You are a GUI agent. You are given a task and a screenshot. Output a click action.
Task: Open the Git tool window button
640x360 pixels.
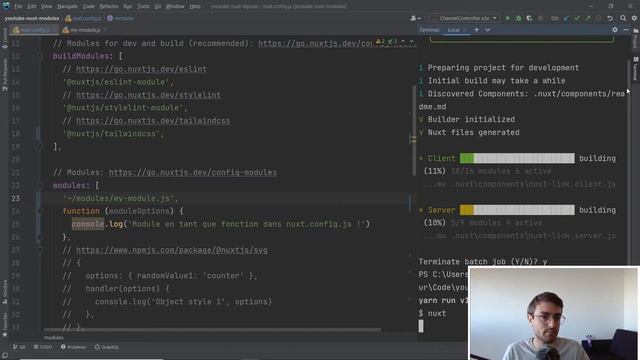pos(19,347)
